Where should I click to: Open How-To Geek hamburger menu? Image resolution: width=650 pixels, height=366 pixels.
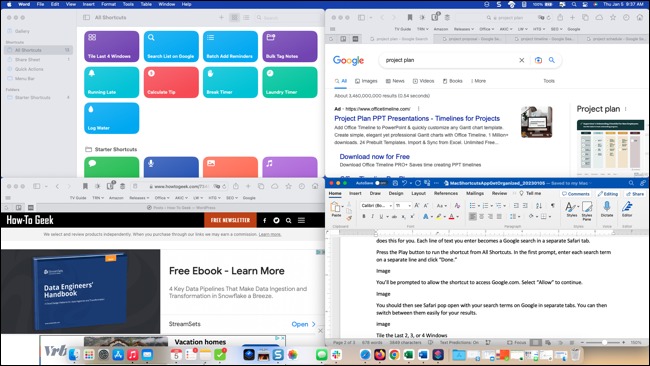tap(301, 220)
